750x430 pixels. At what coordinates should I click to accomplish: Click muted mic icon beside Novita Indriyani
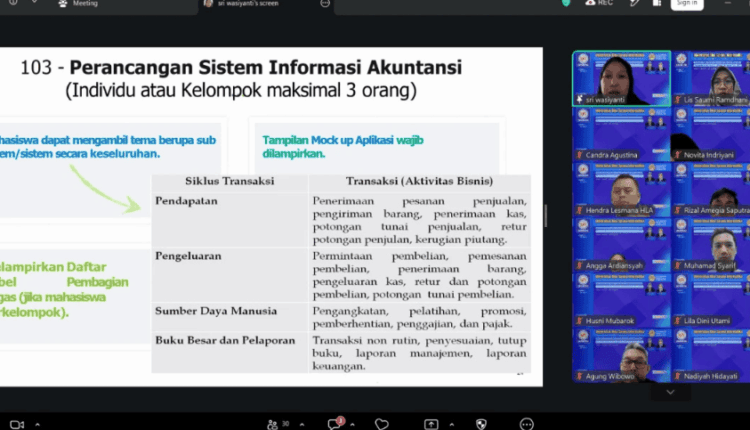[678, 155]
